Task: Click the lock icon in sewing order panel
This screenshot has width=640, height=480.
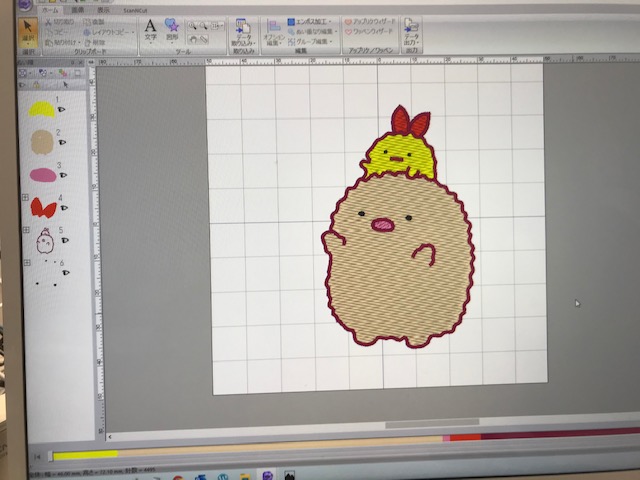Action: tap(37, 85)
